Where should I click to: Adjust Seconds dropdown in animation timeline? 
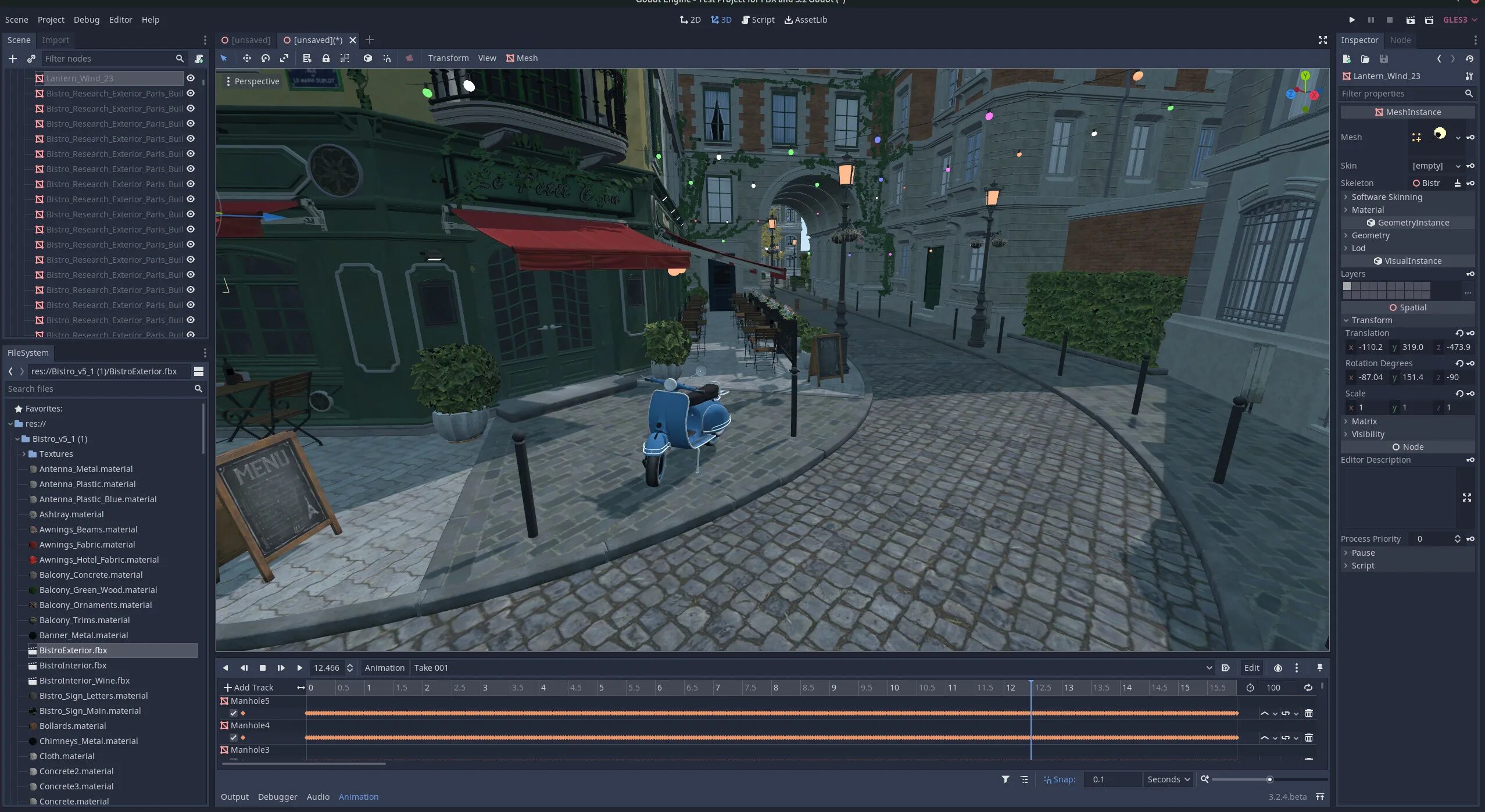1167,779
